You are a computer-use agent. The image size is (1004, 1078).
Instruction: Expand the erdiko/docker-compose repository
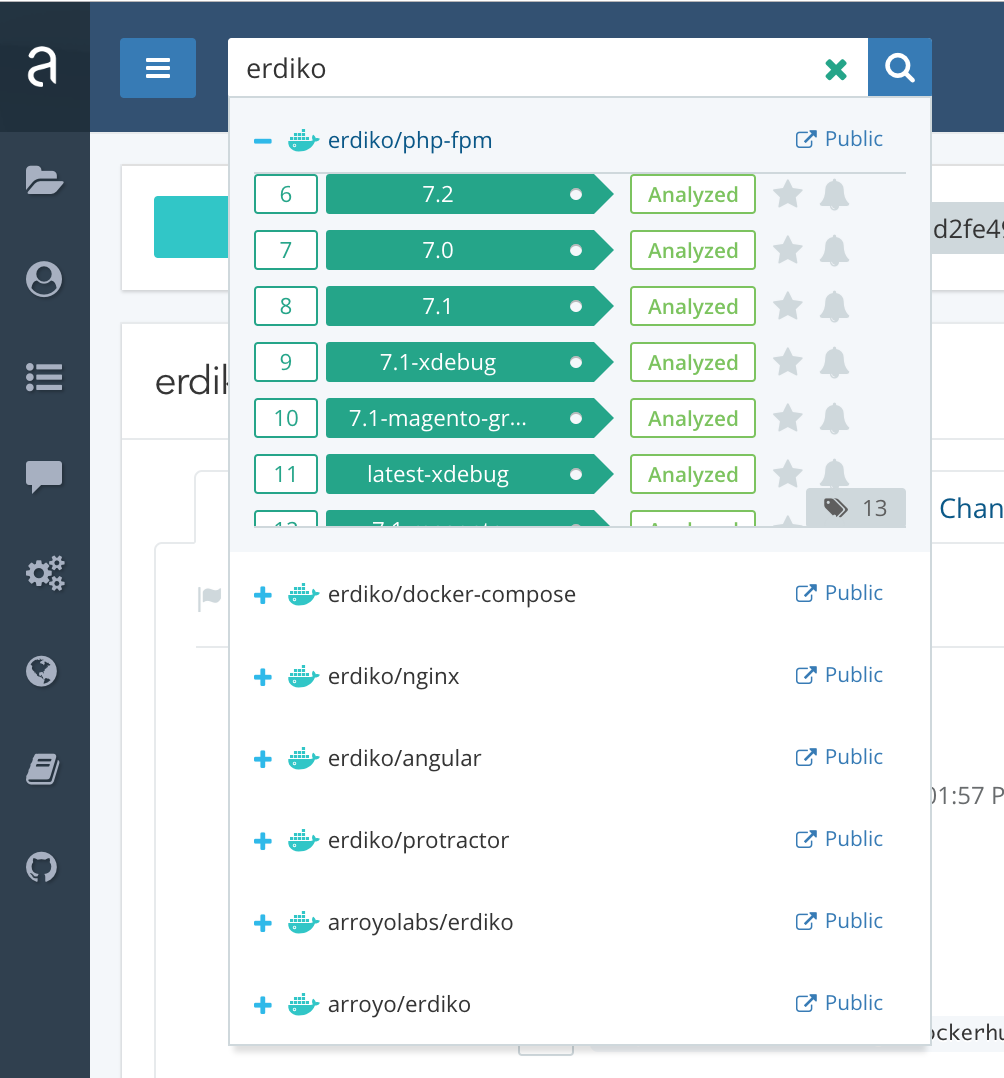click(x=263, y=595)
